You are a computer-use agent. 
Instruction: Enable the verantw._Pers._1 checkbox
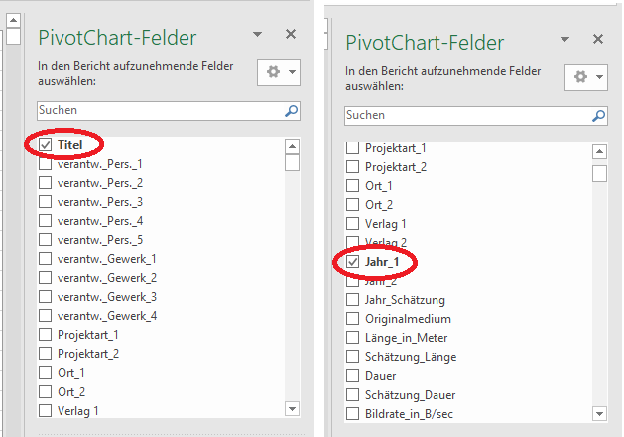click(x=46, y=164)
